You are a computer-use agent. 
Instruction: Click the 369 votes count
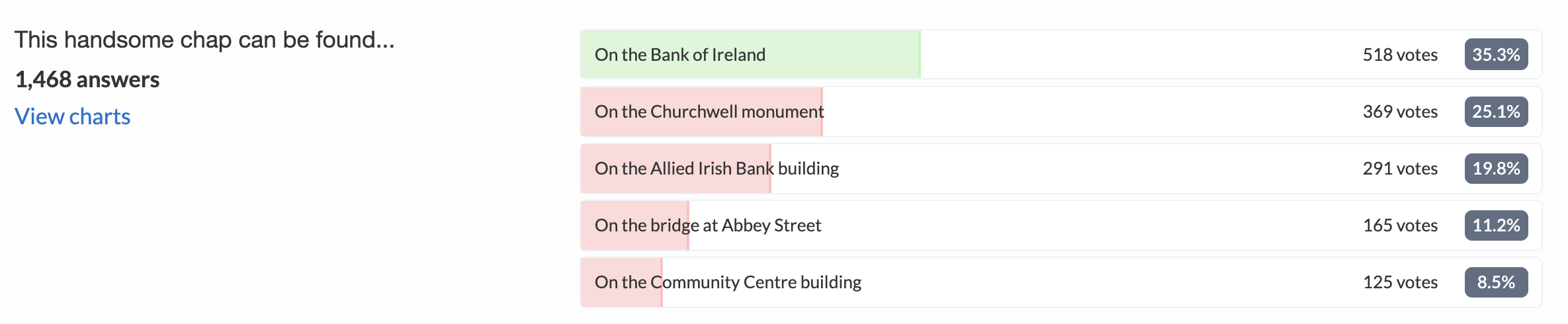(1400, 111)
